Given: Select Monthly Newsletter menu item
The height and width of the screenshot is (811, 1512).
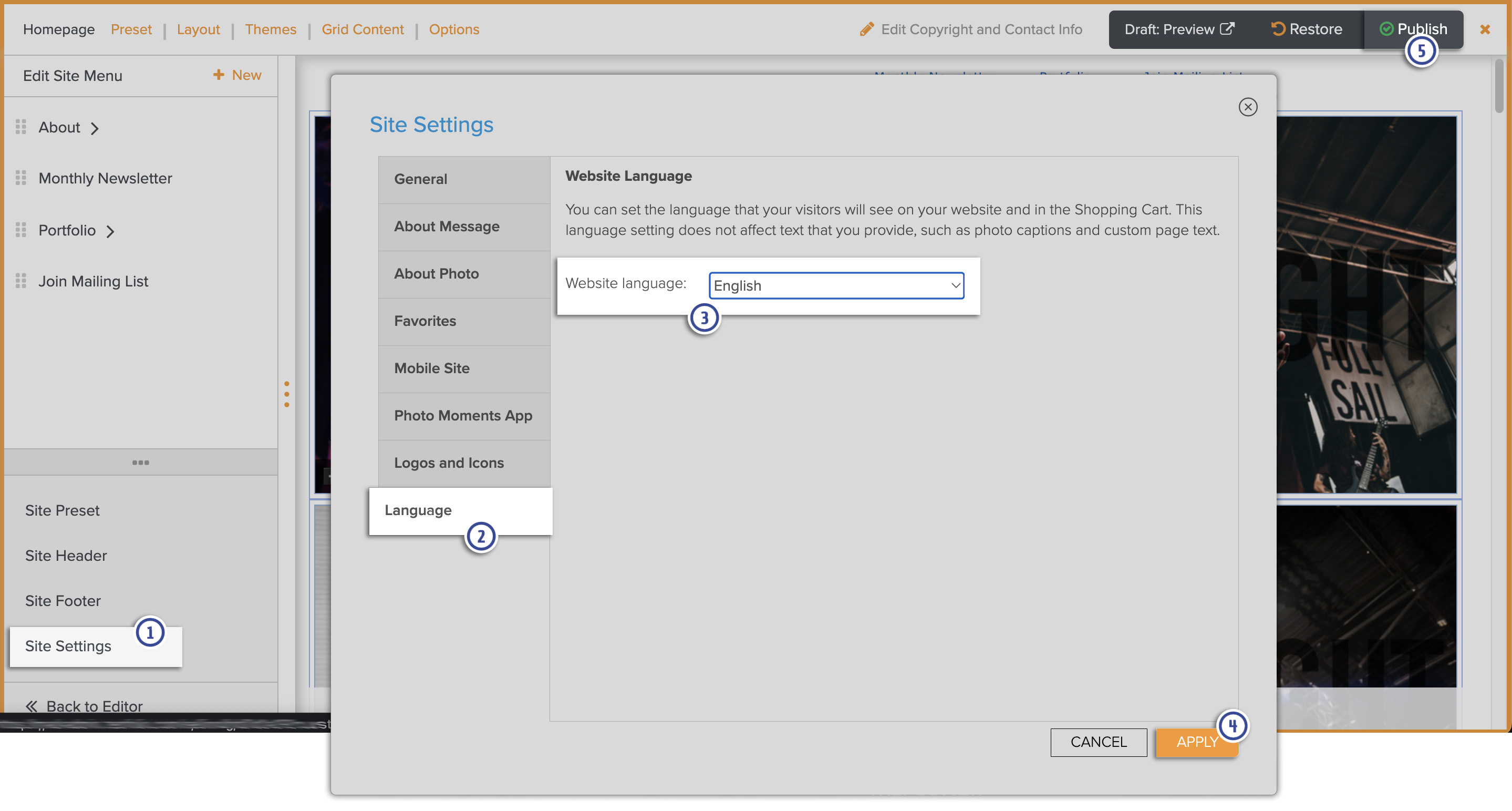Looking at the screenshot, I should click(x=105, y=179).
